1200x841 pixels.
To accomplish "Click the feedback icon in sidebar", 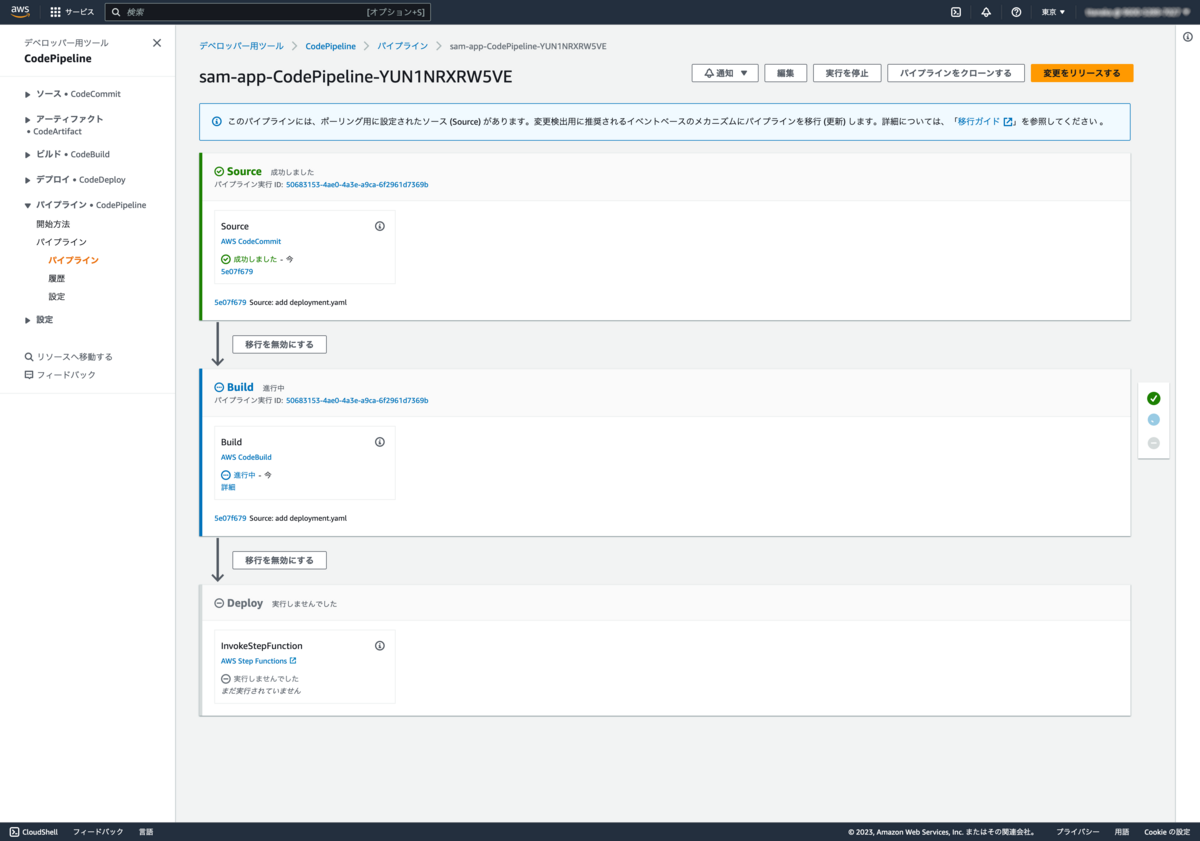I will (x=29, y=374).
